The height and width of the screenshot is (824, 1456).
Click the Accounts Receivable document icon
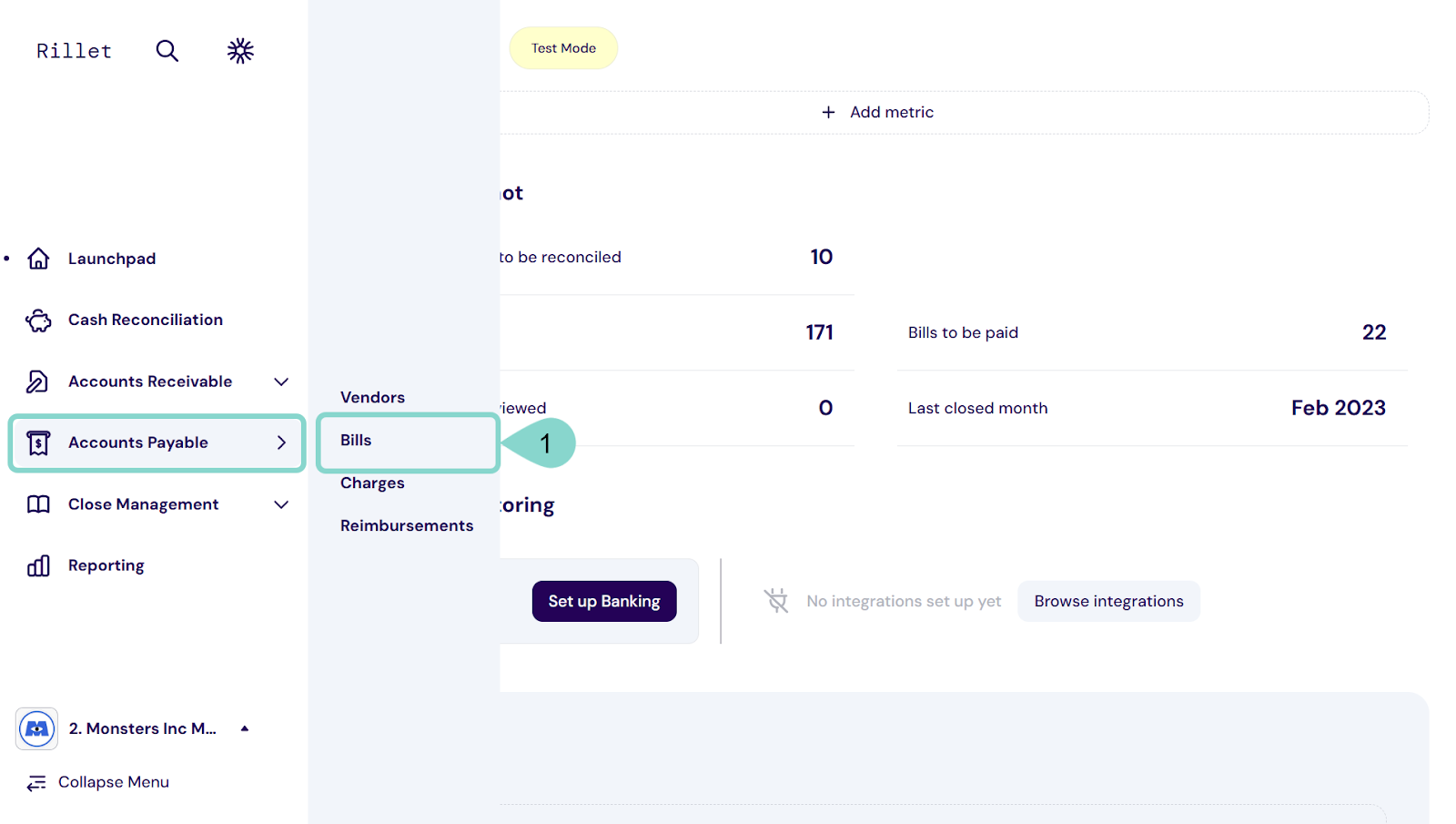click(x=38, y=381)
